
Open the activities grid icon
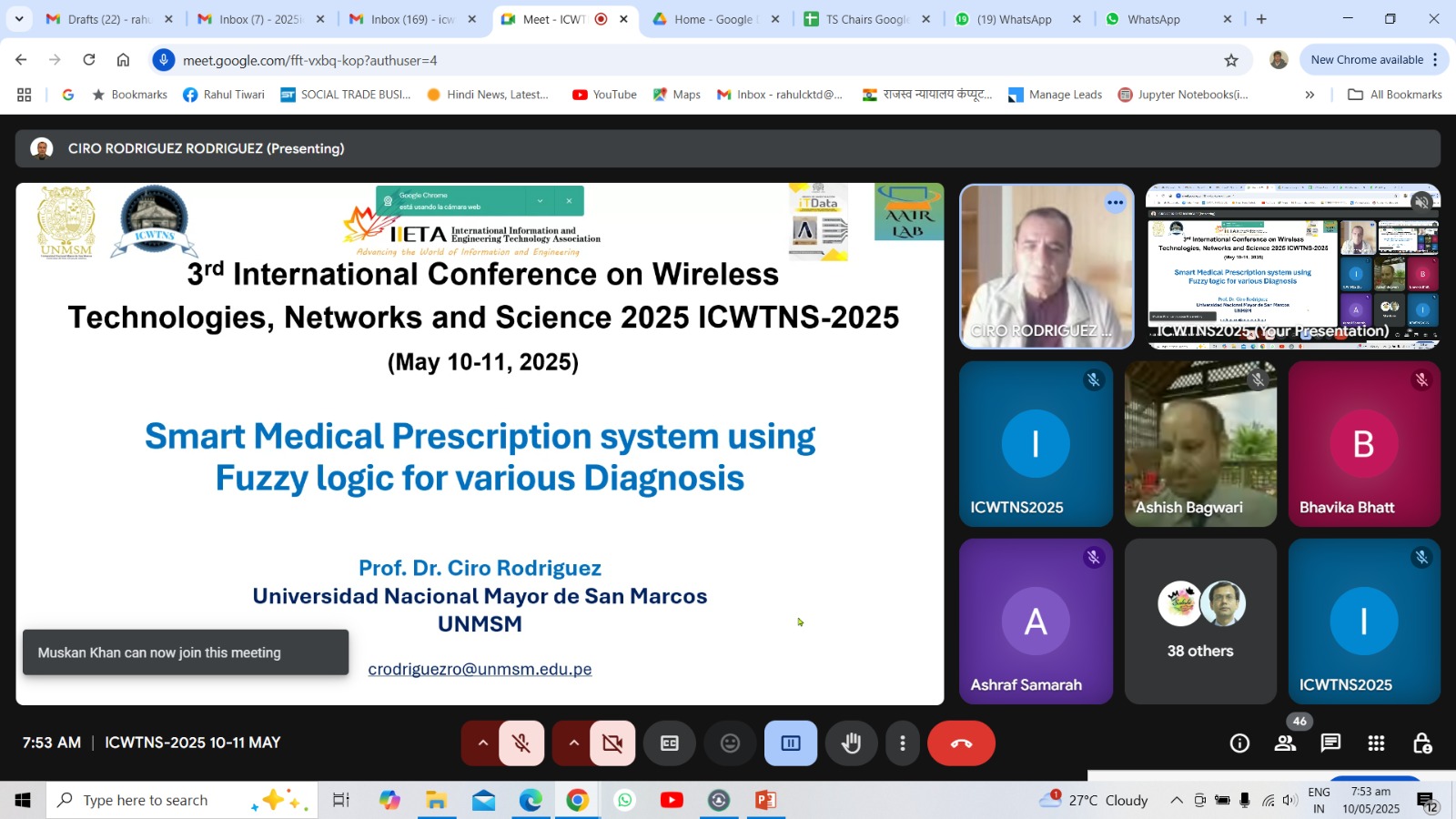pyautogui.click(x=1376, y=743)
